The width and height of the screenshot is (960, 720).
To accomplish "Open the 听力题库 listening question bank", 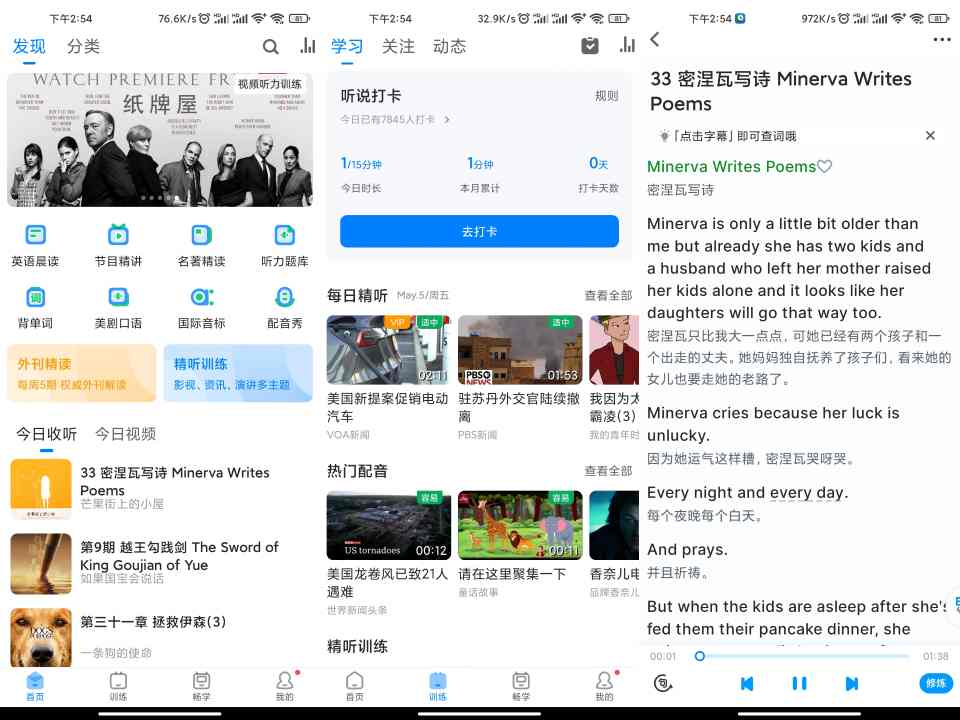I will click(284, 236).
